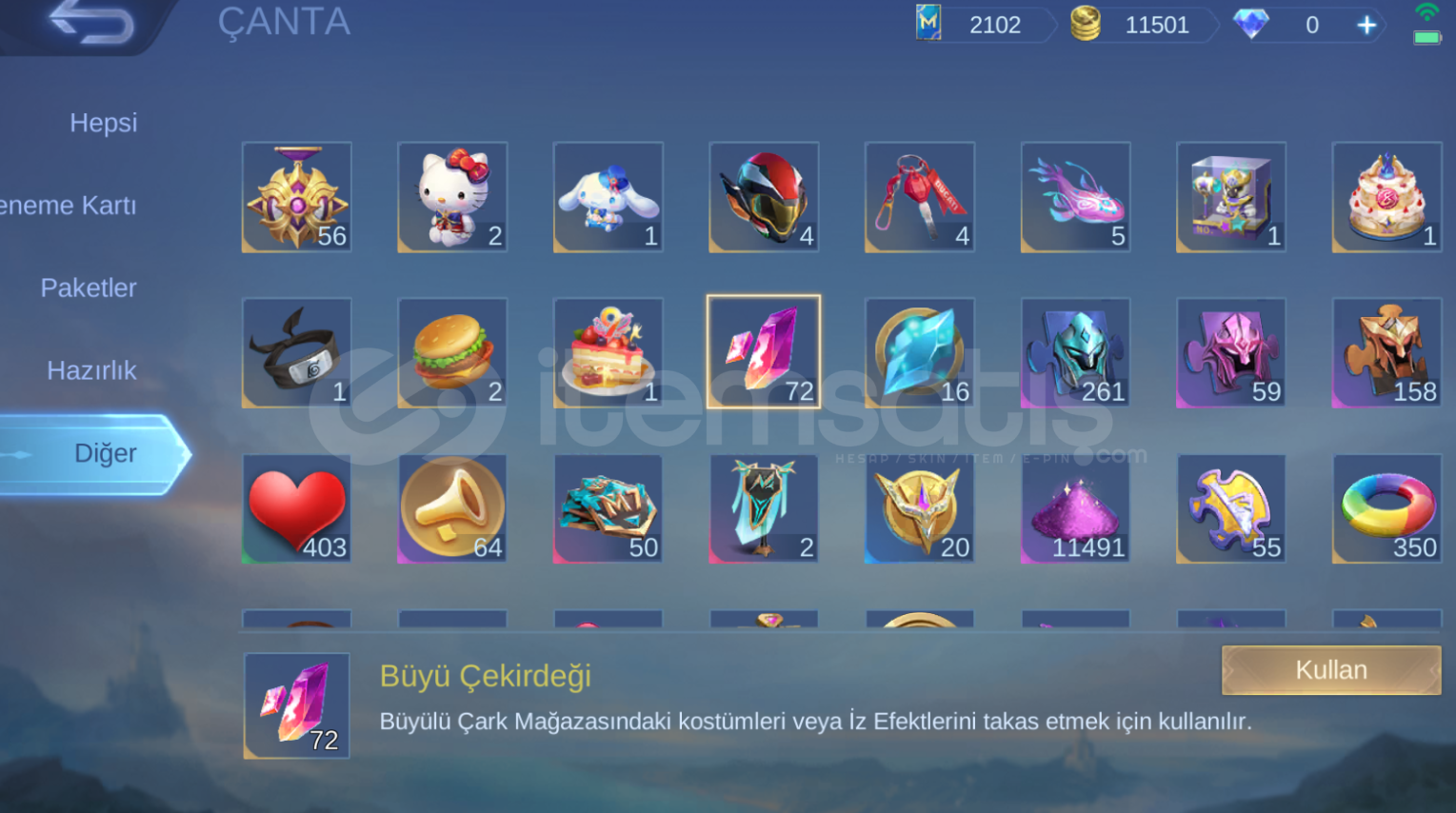Pick the red heart item with 403
This screenshot has width=1456, height=813.
(297, 508)
